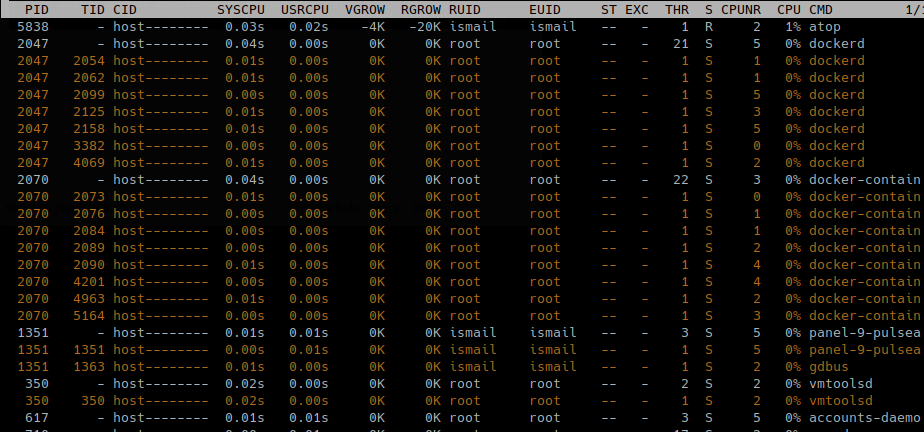Click the SYSCPU column header

(240, 9)
